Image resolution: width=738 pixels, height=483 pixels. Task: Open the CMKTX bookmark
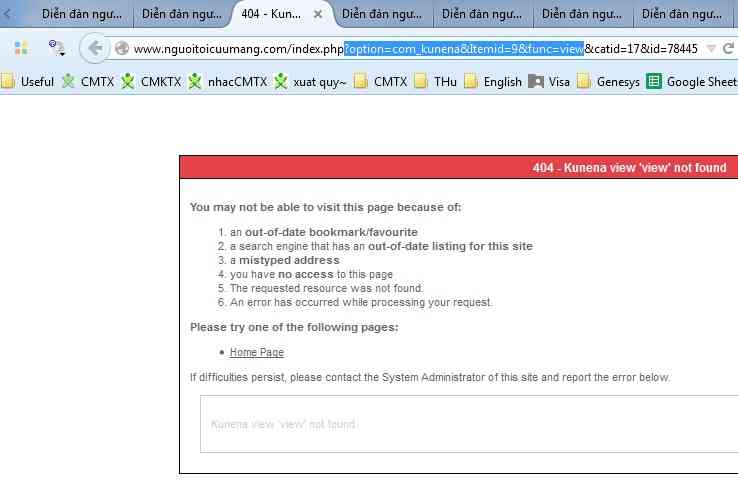[151, 82]
